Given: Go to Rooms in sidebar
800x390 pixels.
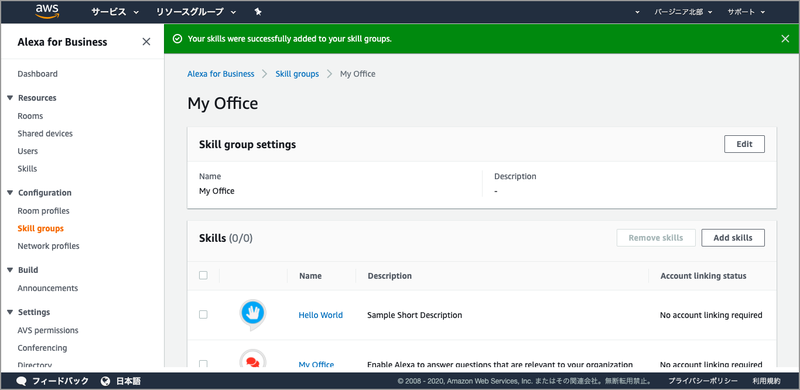Looking at the screenshot, I should pos(30,116).
